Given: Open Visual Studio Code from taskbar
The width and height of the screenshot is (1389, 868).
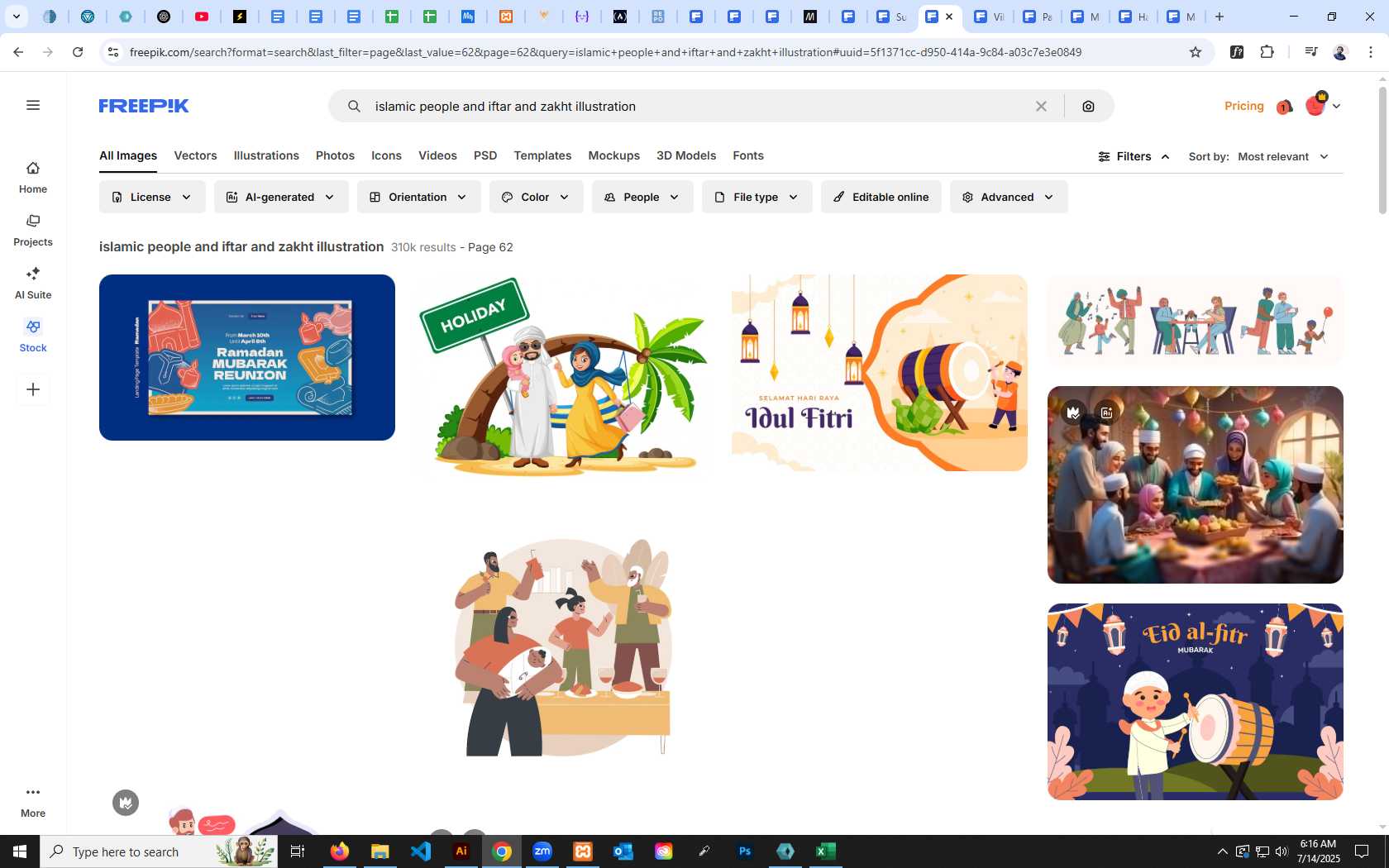Looking at the screenshot, I should coord(421,851).
